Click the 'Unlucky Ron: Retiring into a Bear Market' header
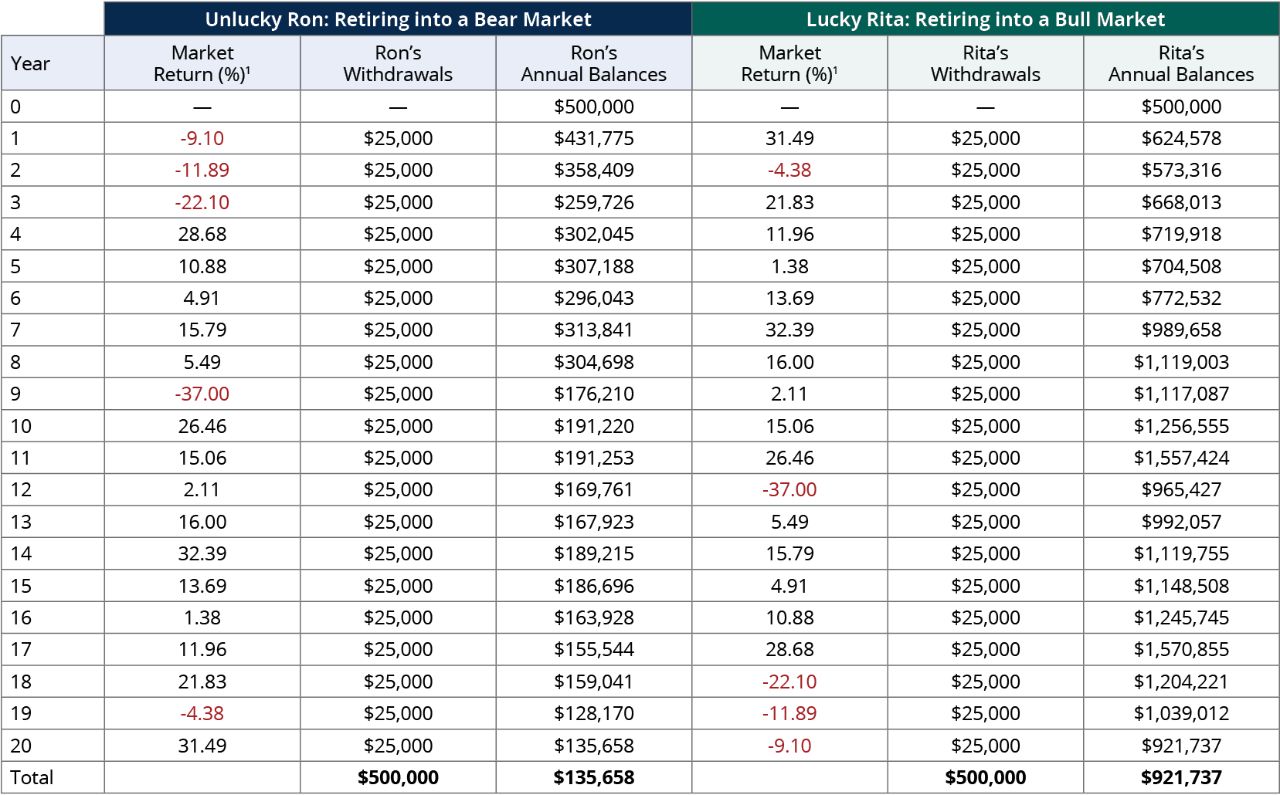This screenshot has height=795, width=1280. pyautogui.click(x=398, y=19)
